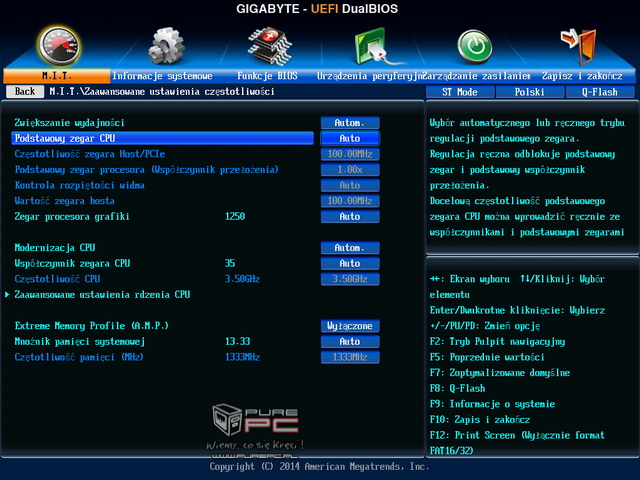
Task: Open Extreme Memory Profile Wyłączone dropdown
Action: pyautogui.click(x=350, y=326)
